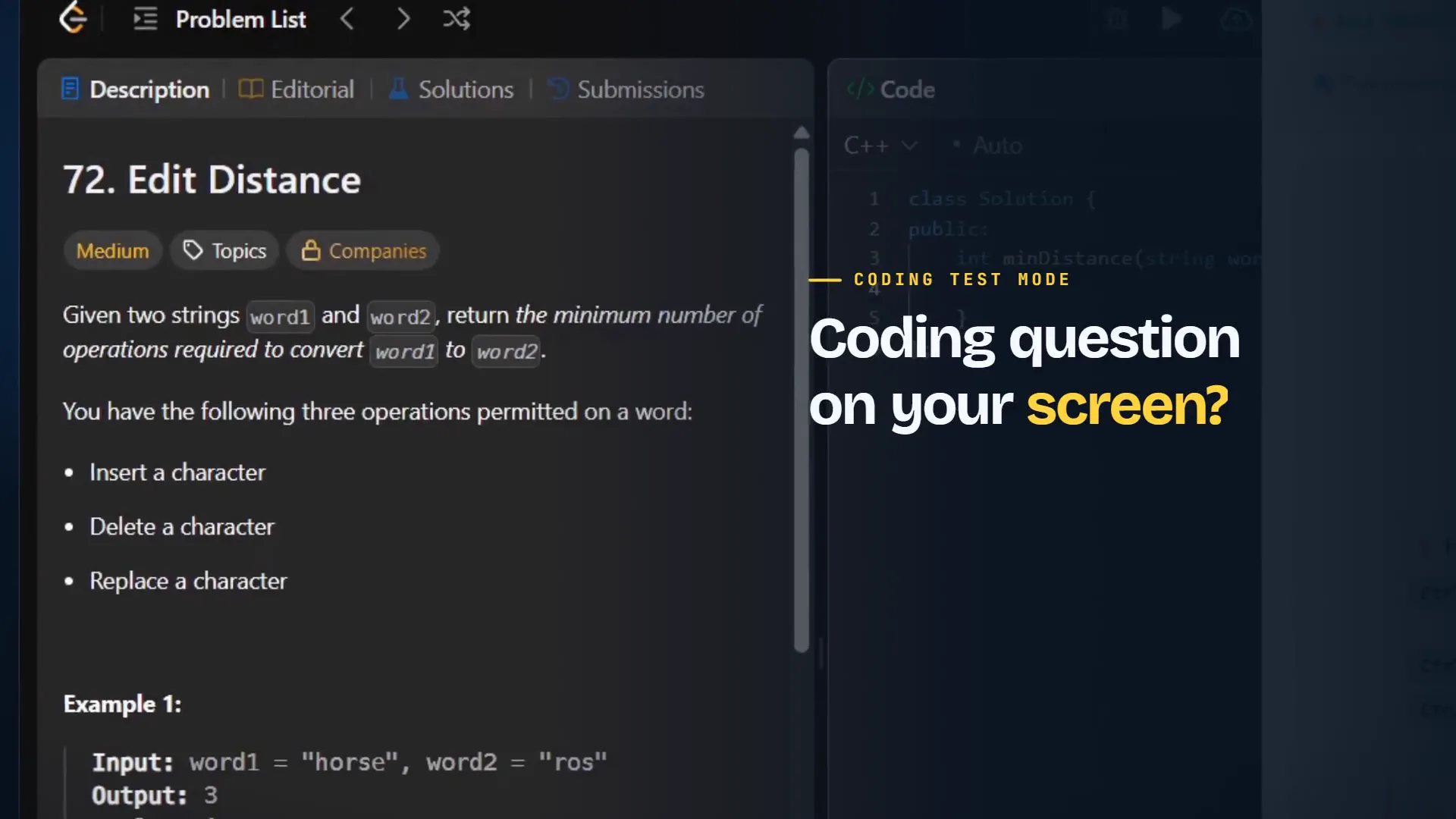1456x819 pixels.
Task: Go to next problem arrow
Action: coord(403,19)
